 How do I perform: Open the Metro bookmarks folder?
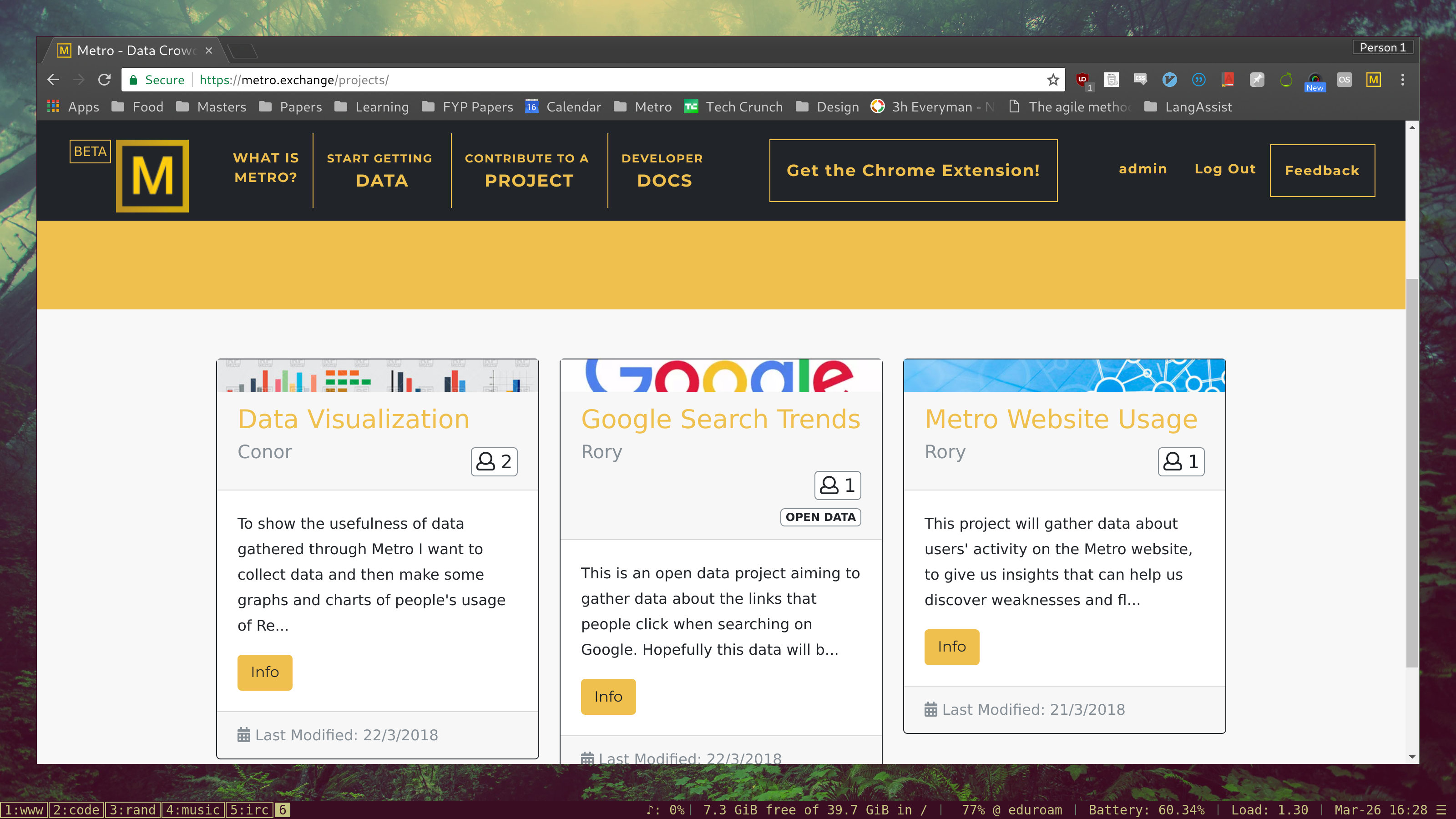pos(642,107)
